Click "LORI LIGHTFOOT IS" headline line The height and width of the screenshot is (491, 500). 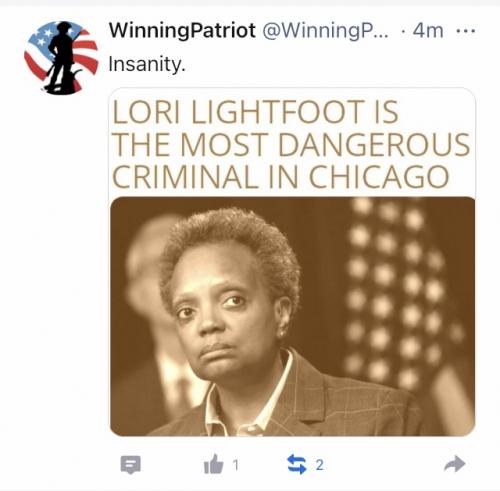255,112
